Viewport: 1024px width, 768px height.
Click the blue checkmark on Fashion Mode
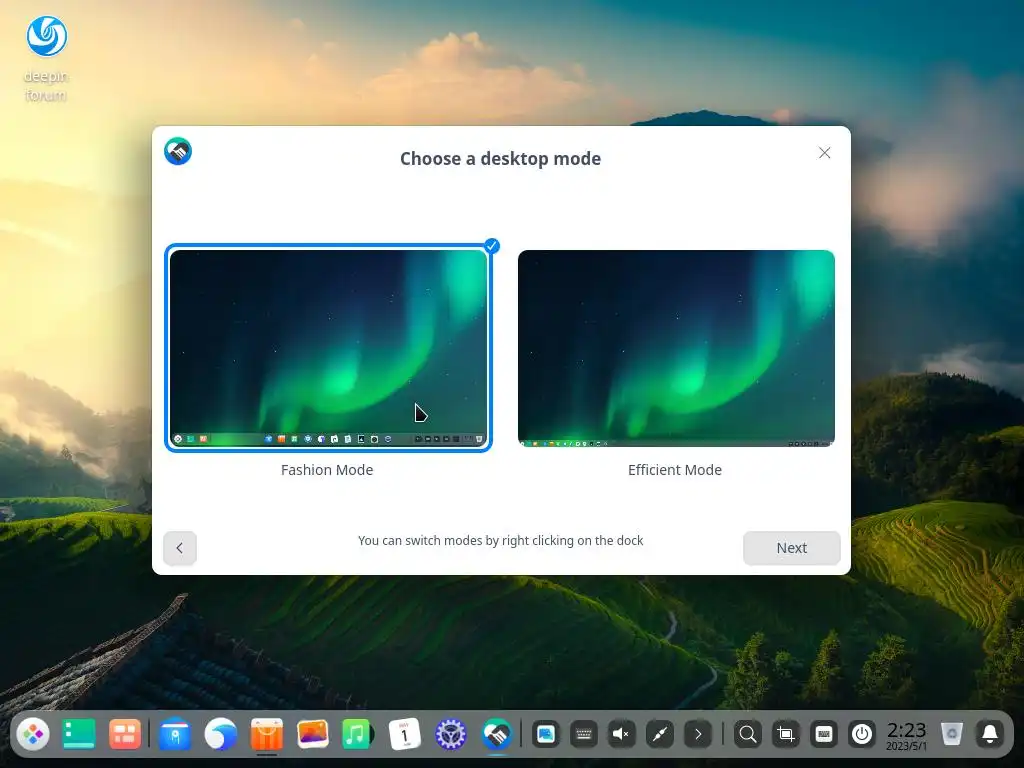tap(492, 246)
